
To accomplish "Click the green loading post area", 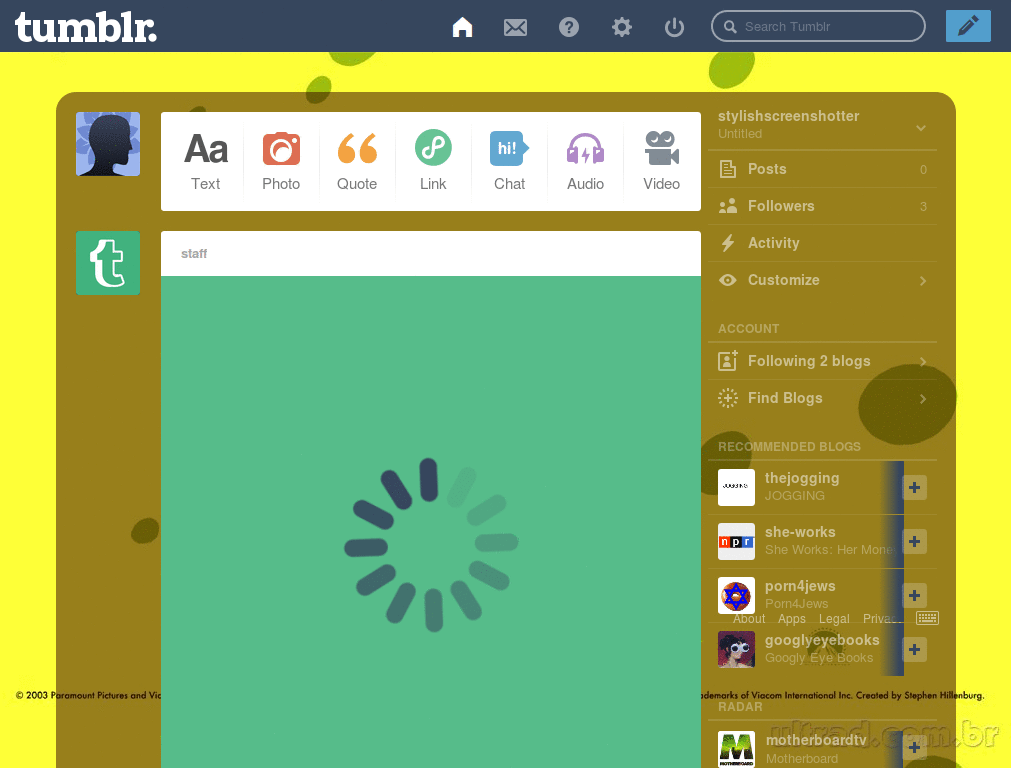I will [431, 522].
